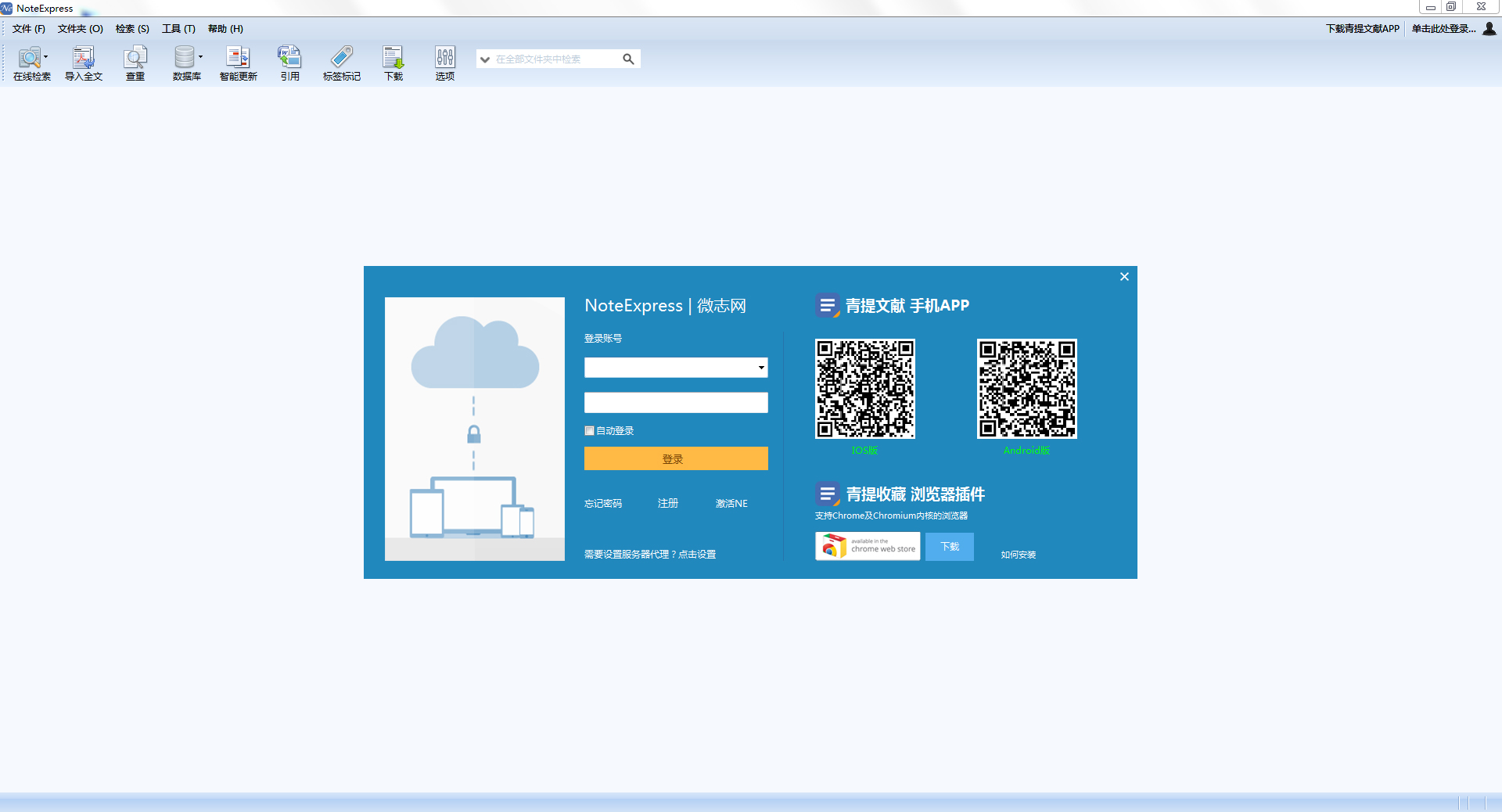Click the 导入全文 import full text icon
Viewport: 1502px width, 812px height.
click(x=84, y=63)
